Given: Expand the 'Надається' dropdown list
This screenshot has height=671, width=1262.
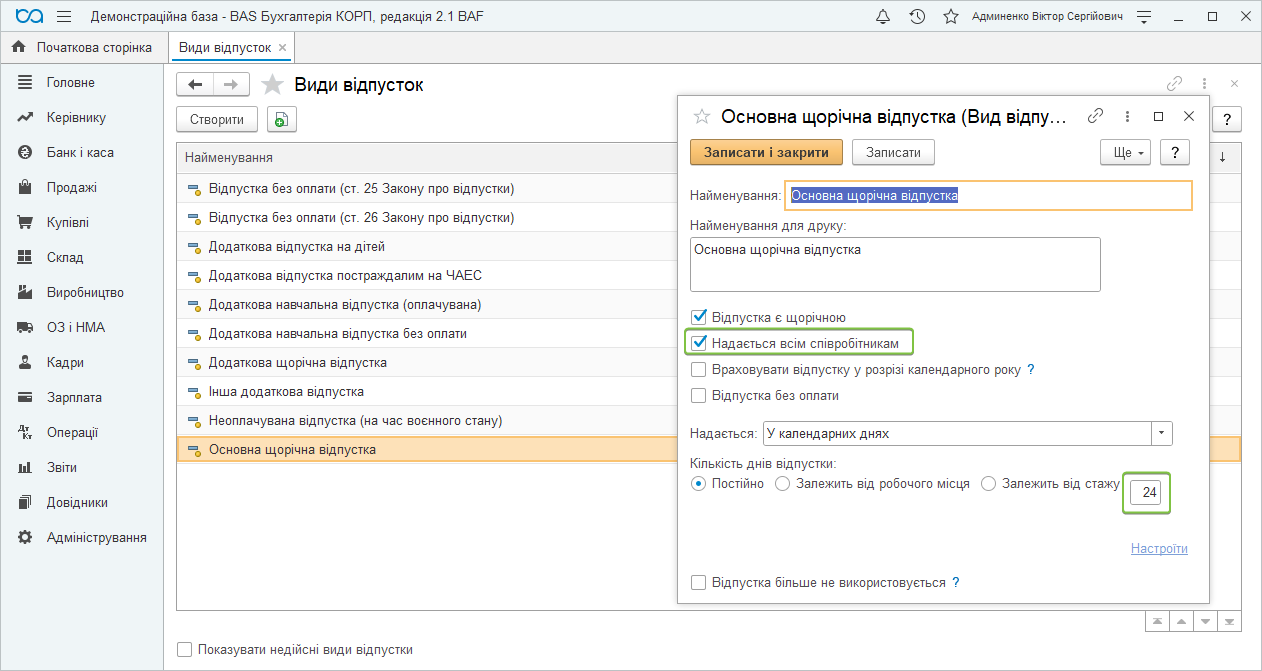Looking at the screenshot, I should pyautogui.click(x=1161, y=434).
